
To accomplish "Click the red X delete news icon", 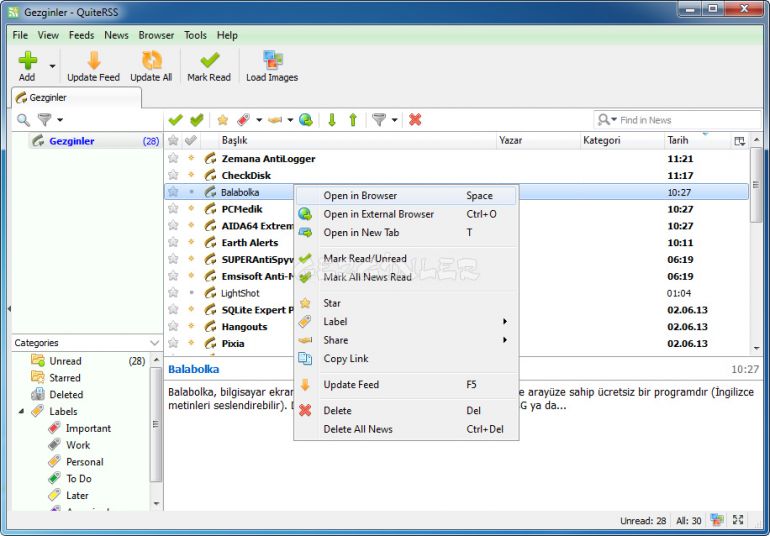I will [x=415, y=119].
